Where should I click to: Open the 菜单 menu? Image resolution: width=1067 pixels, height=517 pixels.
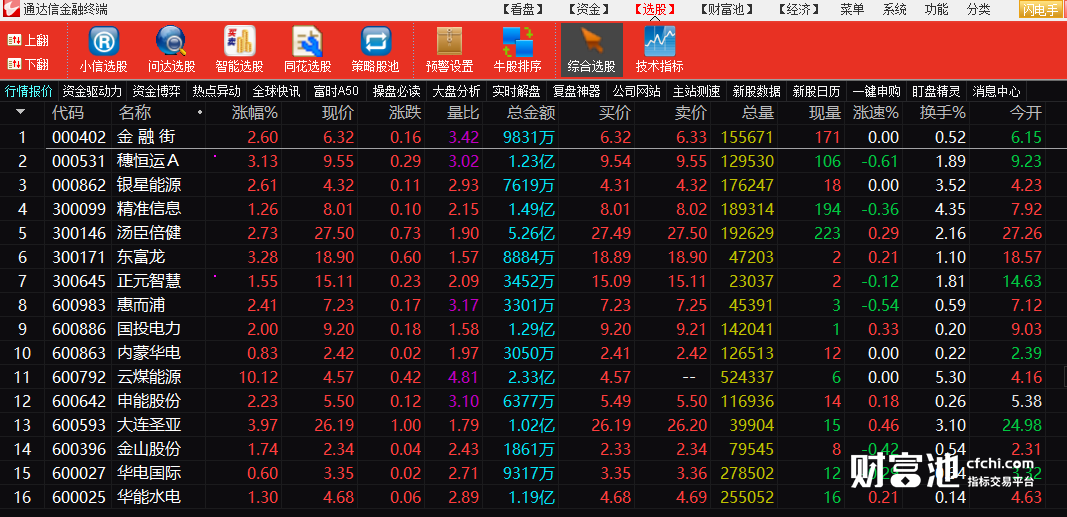(x=852, y=10)
